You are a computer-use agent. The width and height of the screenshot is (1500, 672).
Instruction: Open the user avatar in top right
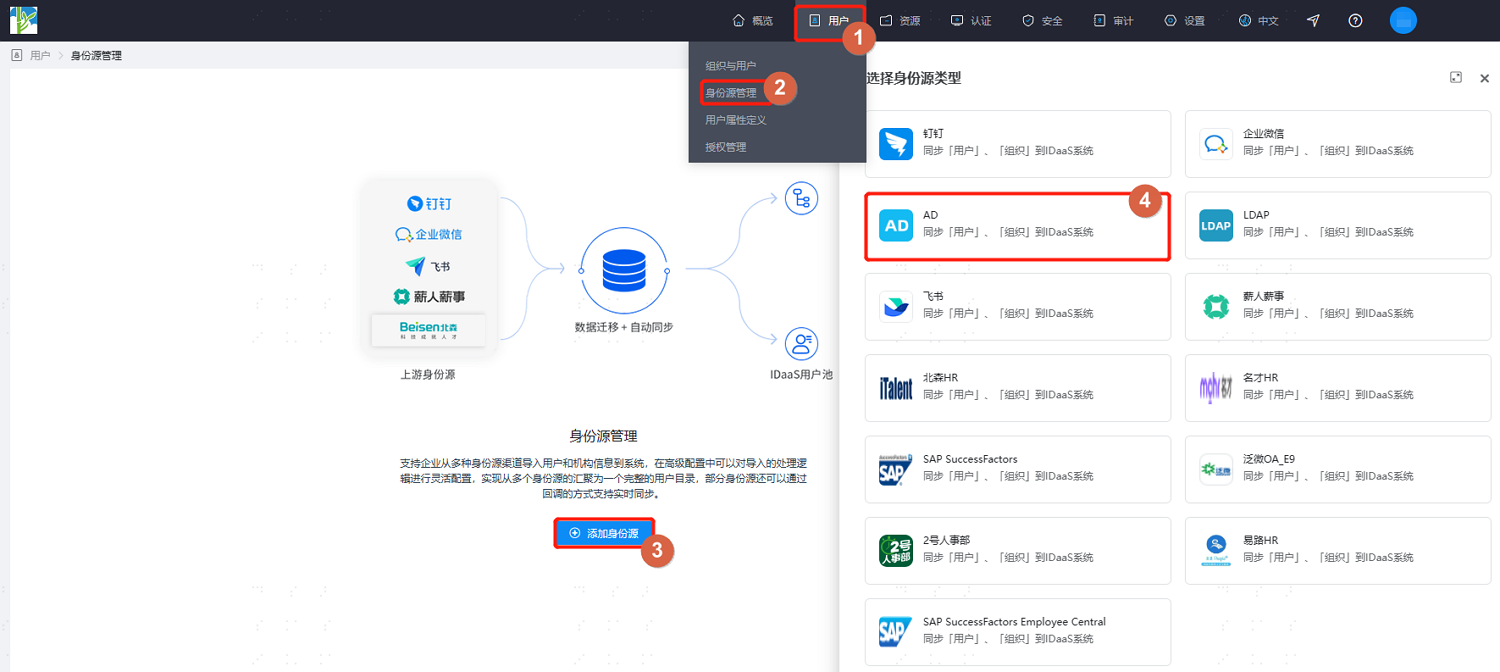pos(1403,20)
